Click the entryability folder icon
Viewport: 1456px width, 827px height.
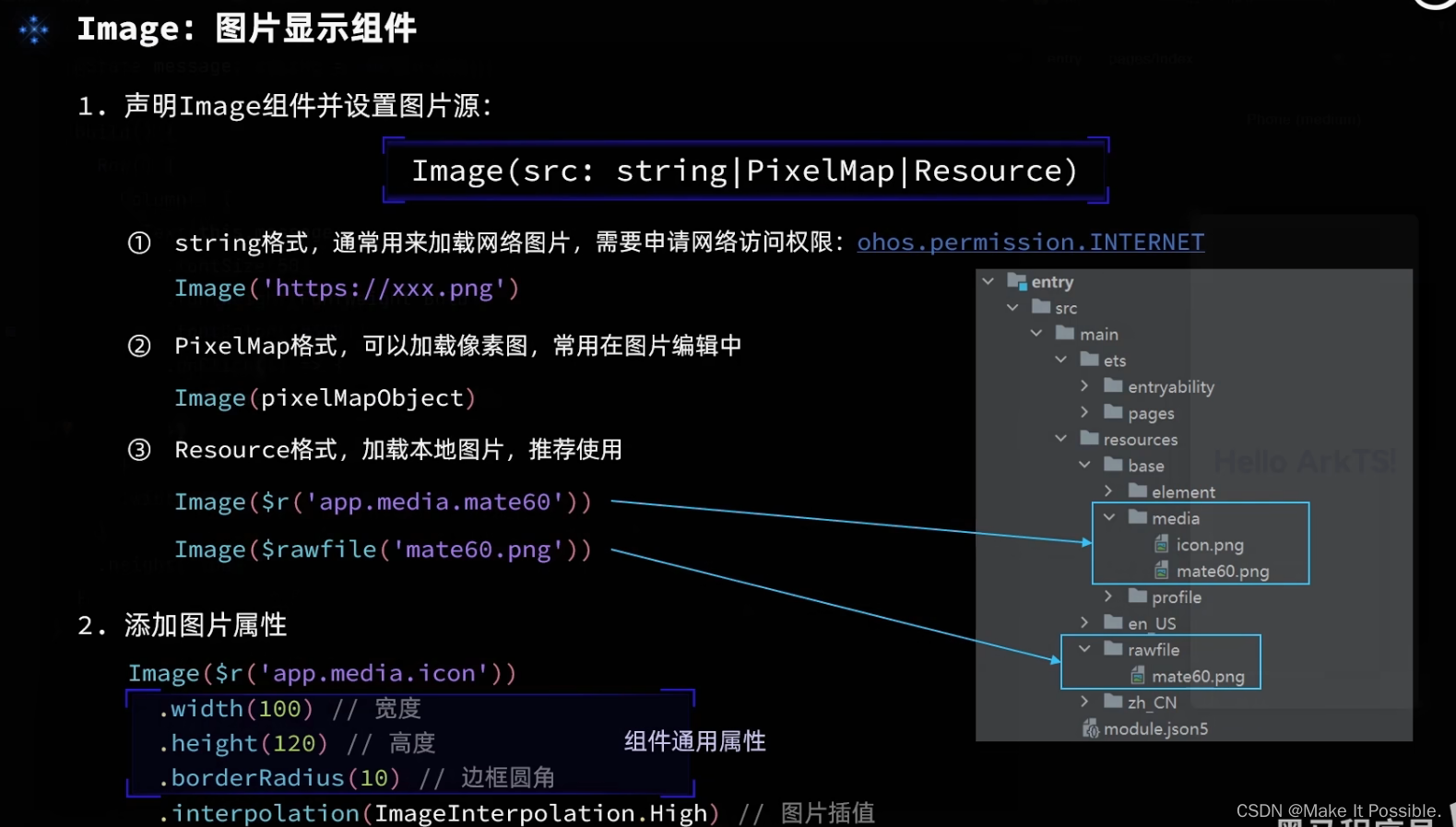pos(1114,385)
